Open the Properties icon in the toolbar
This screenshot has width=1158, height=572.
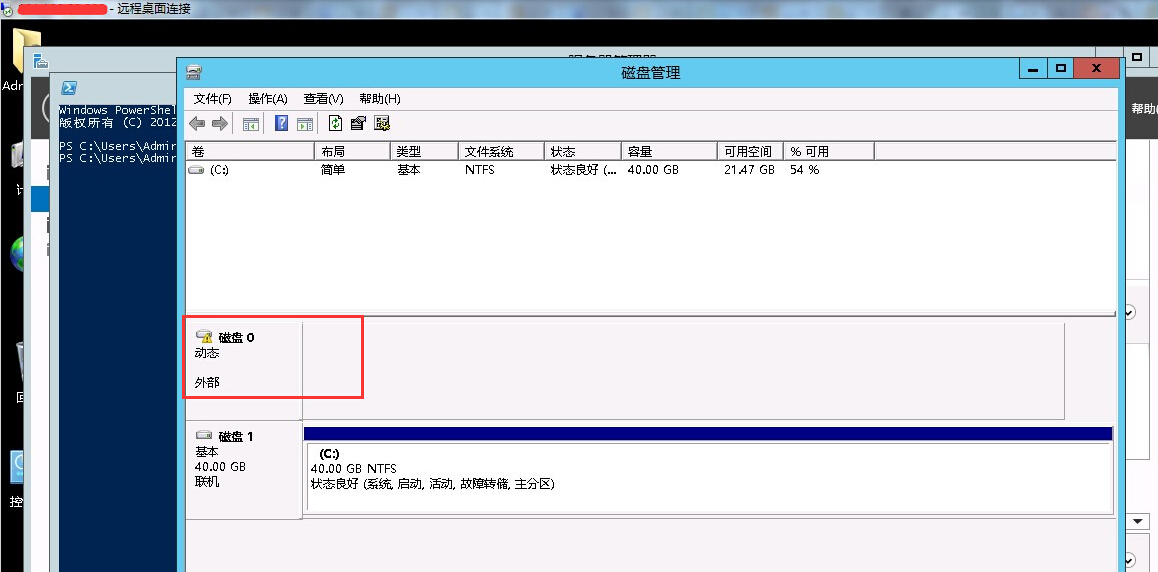pyautogui.click(x=358, y=123)
